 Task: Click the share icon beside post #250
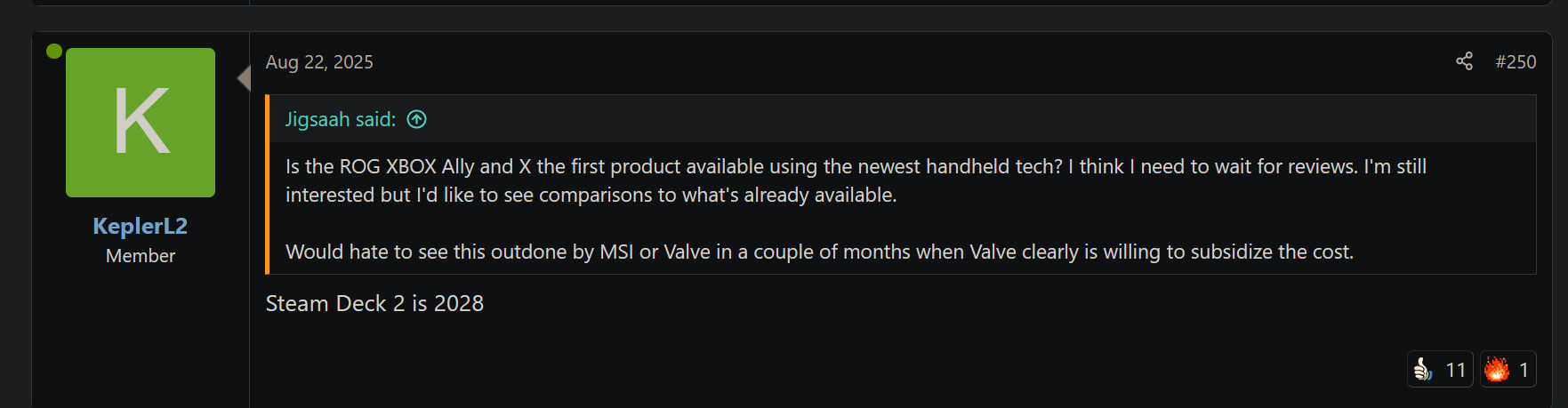pyautogui.click(x=1464, y=61)
